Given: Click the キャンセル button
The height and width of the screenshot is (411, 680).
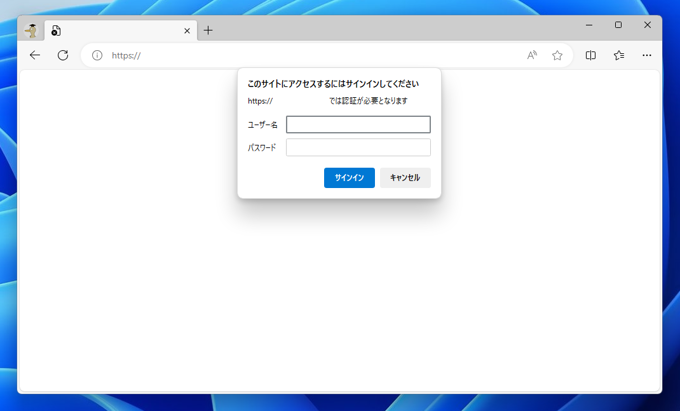Looking at the screenshot, I should (405, 178).
